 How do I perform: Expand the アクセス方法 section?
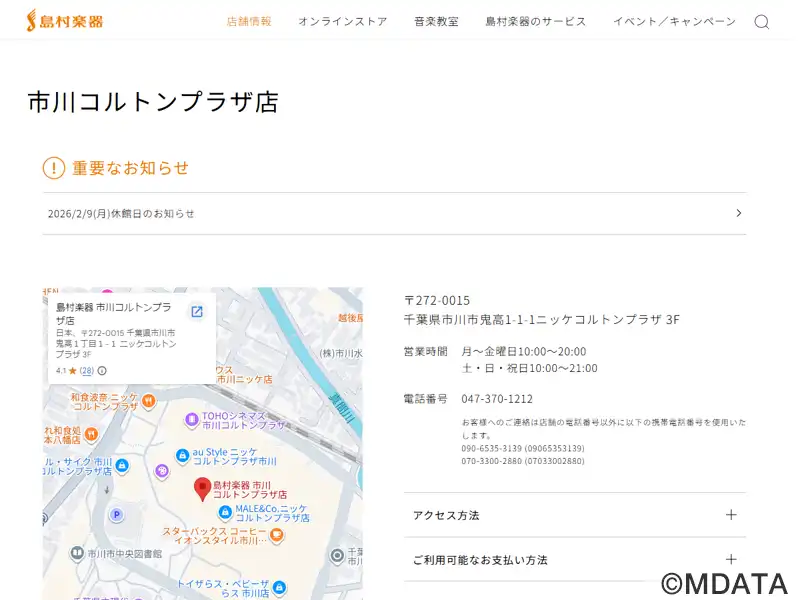click(x=731, y=515)
